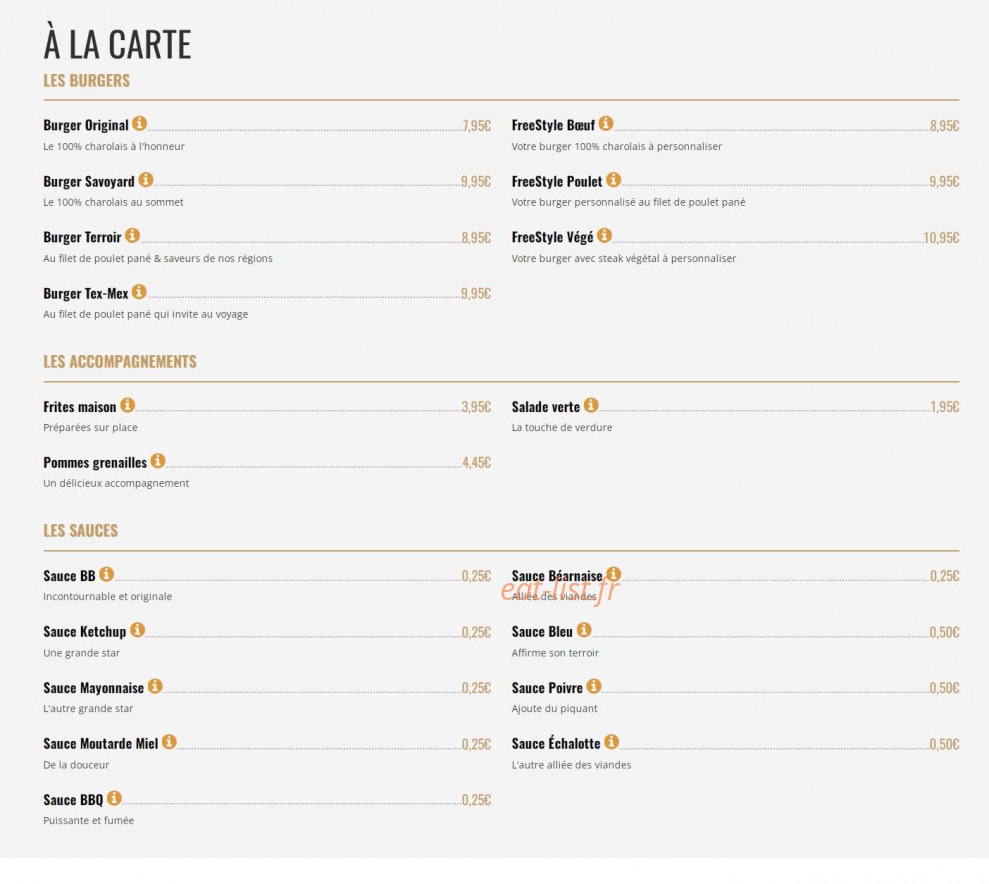Click the info icon next to Burger Original
The width and height of the screenshot is (989, 884).
pyautogui.click(x=139, y=123)
